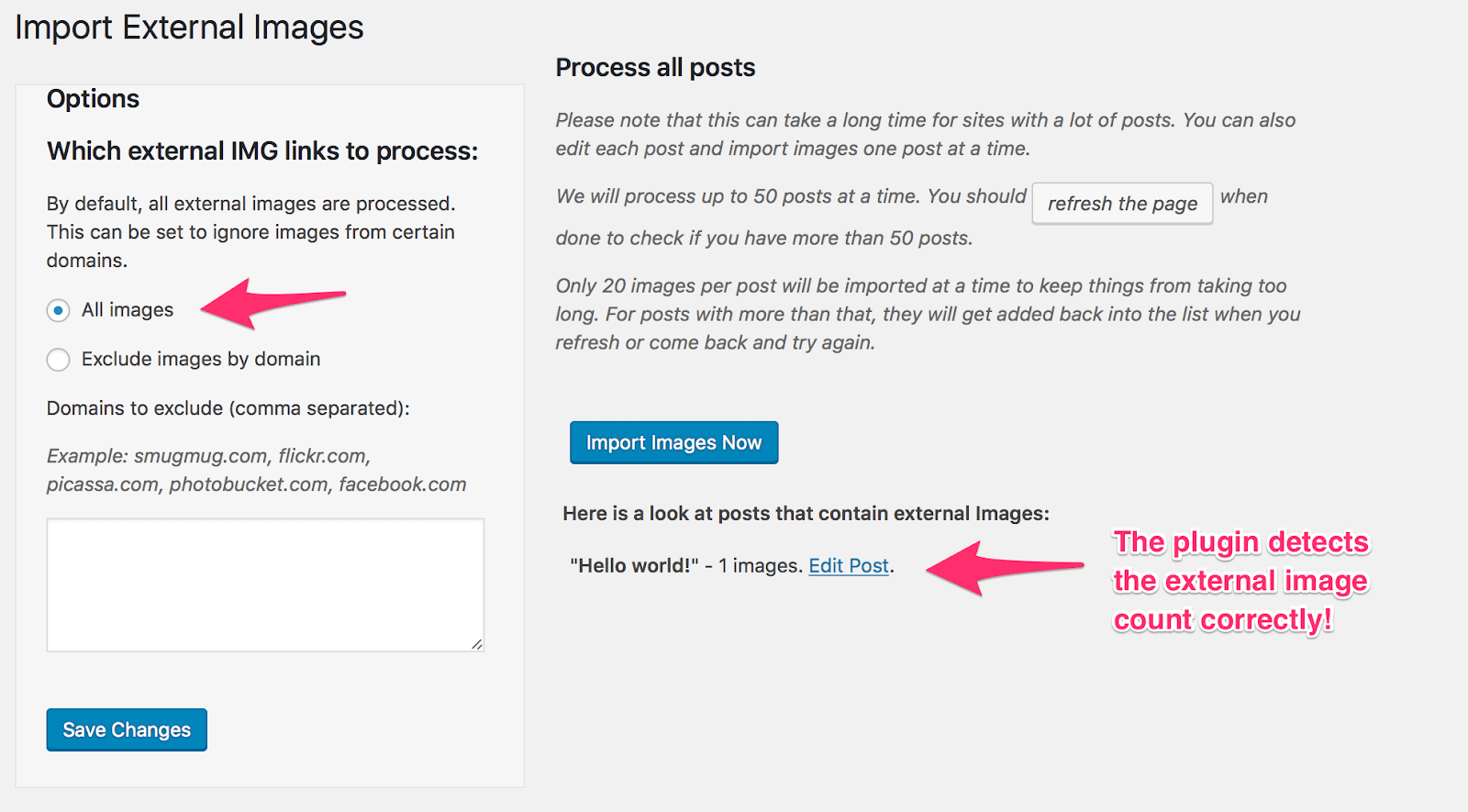Click the "Options" panel heading

pyautogui.click(x=93, y=99)
